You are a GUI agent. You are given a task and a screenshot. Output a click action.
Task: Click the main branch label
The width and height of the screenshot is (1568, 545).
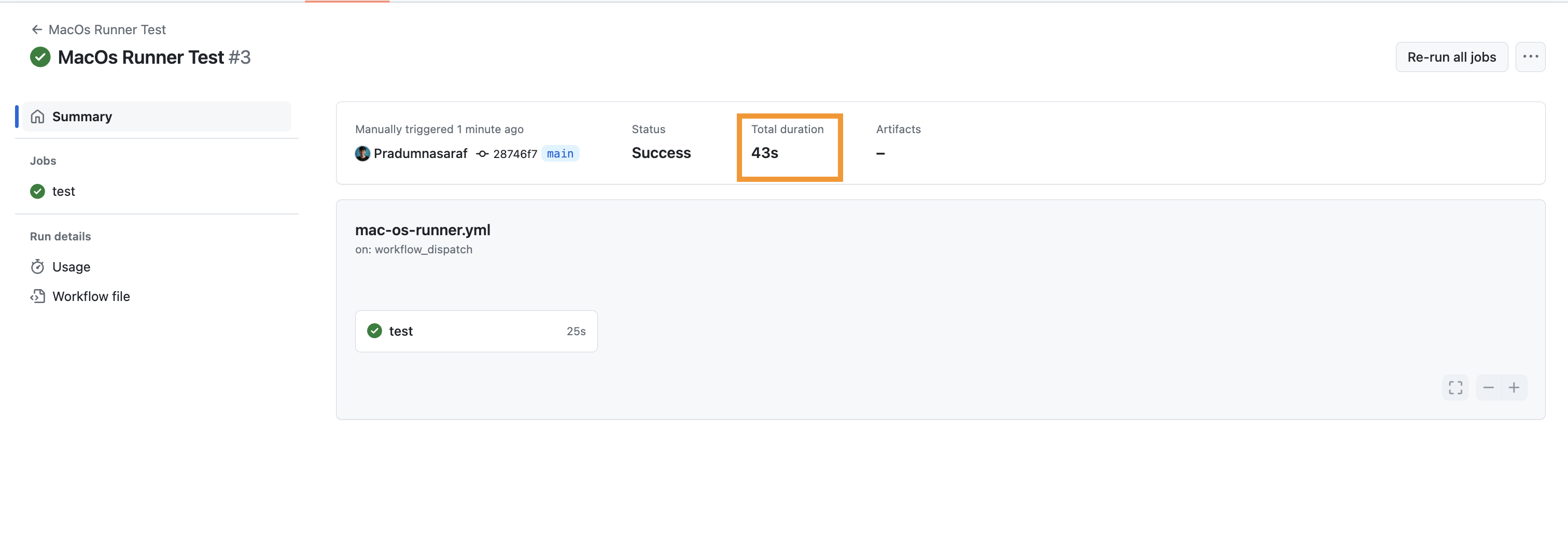tap(560, 153)
